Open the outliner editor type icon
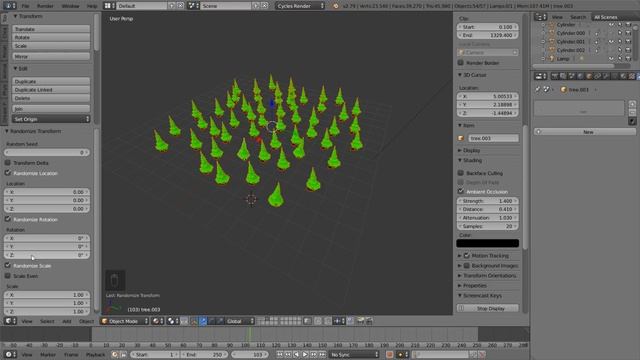640x360 pixels. (540, 17)
